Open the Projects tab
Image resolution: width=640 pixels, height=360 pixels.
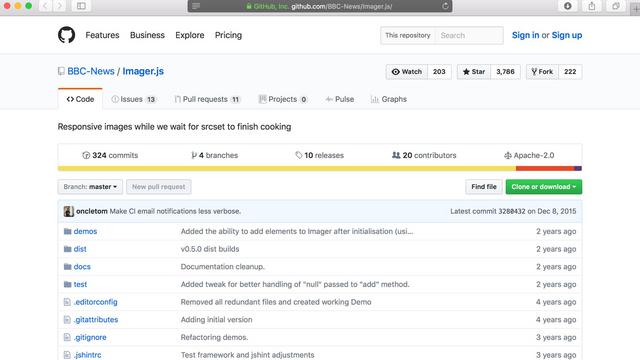click(283, 99)
